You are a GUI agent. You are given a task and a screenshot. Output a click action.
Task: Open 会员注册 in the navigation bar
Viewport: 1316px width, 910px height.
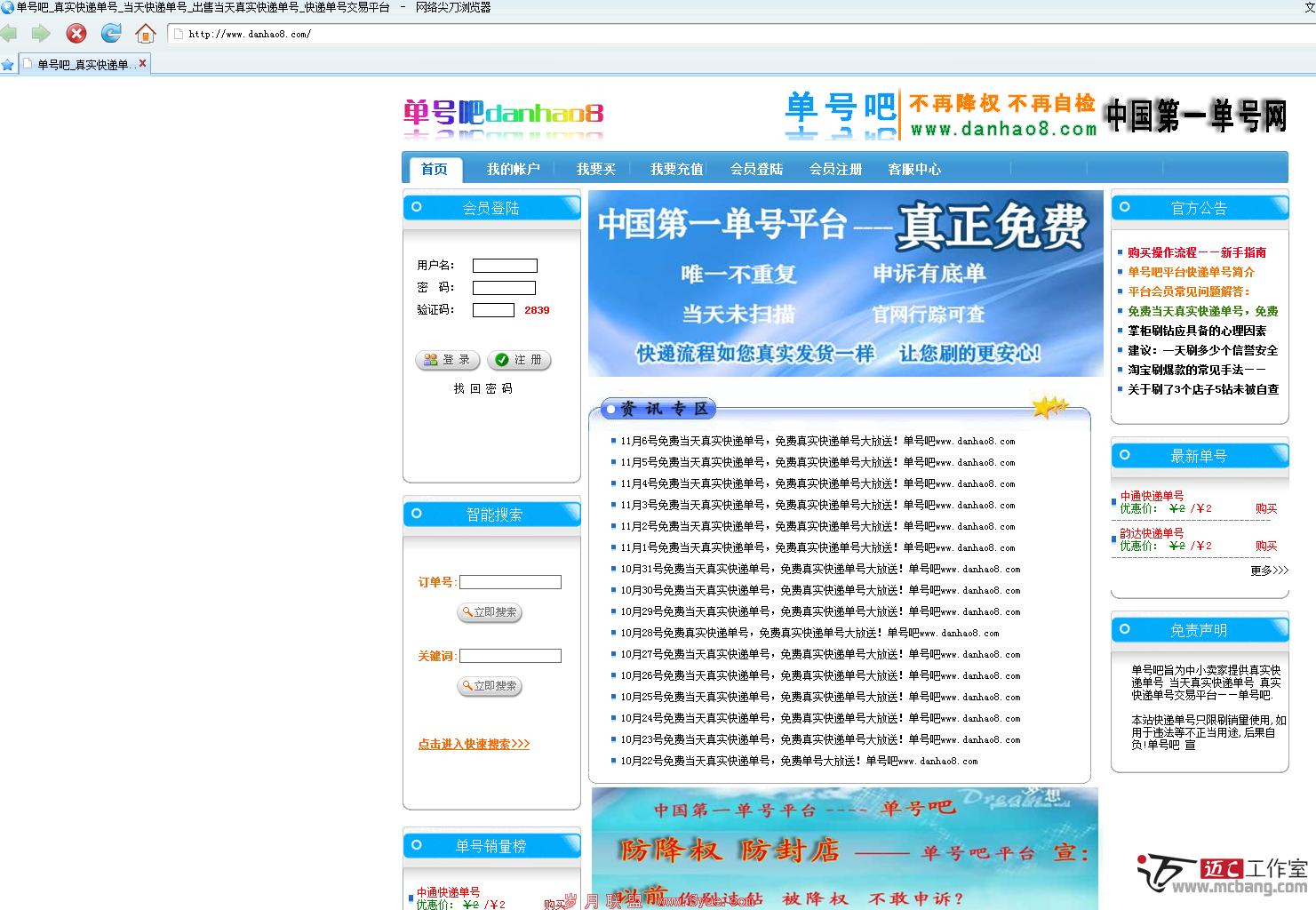[x=835, y=169]
